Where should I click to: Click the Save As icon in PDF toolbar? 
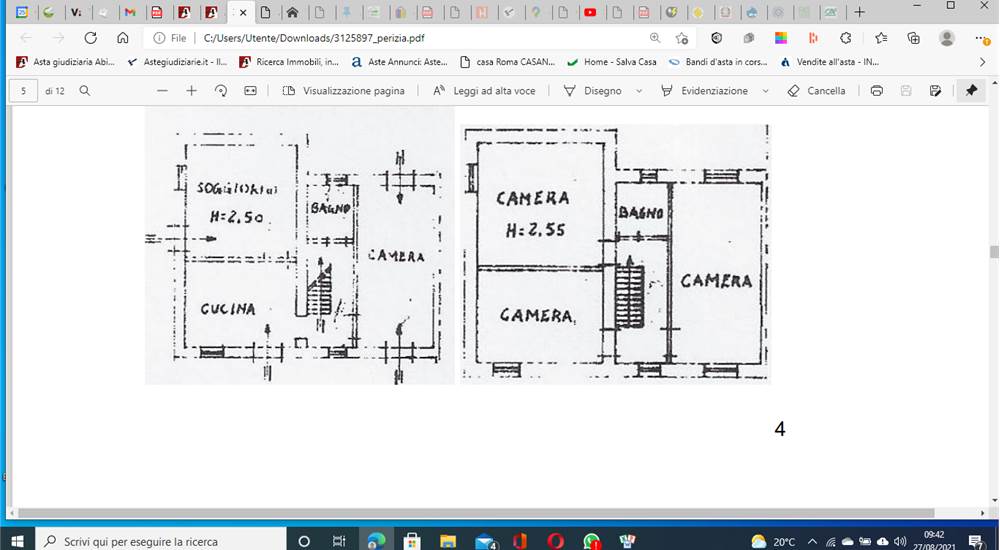pyautogui.click(x=936, y=91)
